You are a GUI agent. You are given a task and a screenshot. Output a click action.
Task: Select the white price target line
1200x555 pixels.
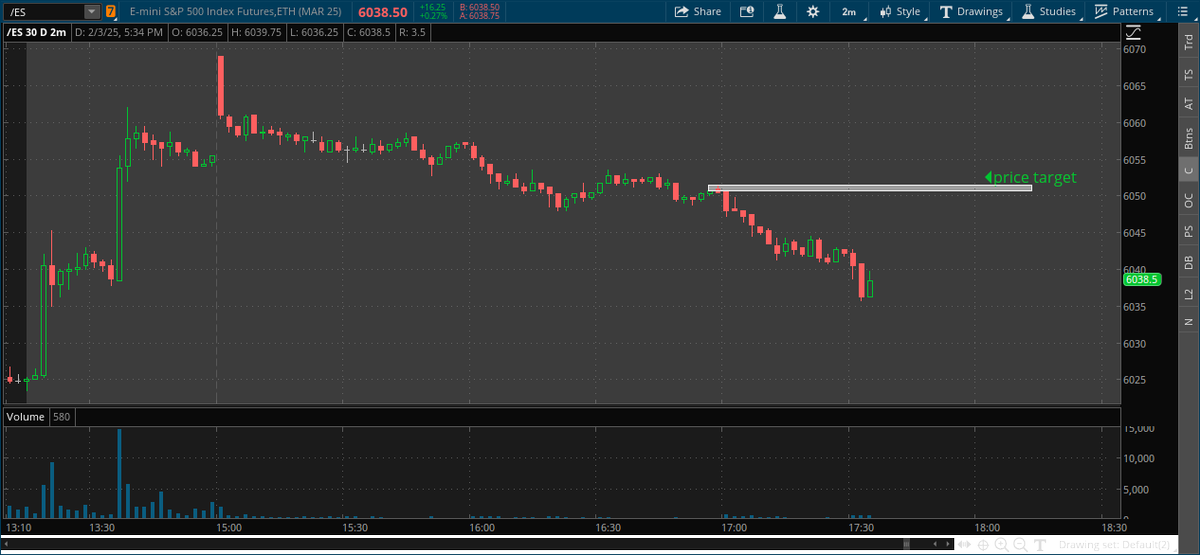point(869,187)
